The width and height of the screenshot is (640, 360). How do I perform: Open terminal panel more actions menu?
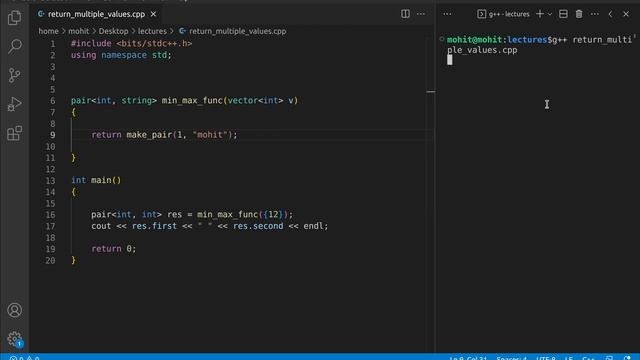pyautogui.click(x=595, y=14)
